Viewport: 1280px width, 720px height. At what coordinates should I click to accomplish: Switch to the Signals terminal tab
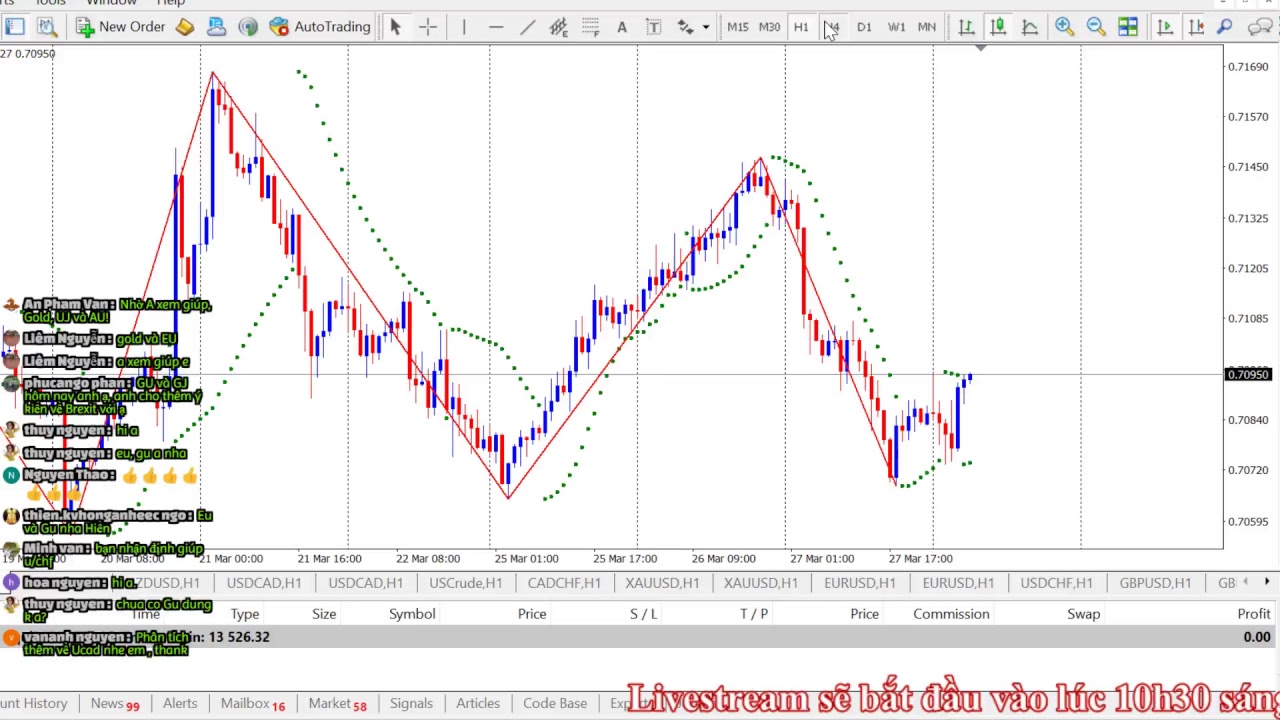(411, 704)
